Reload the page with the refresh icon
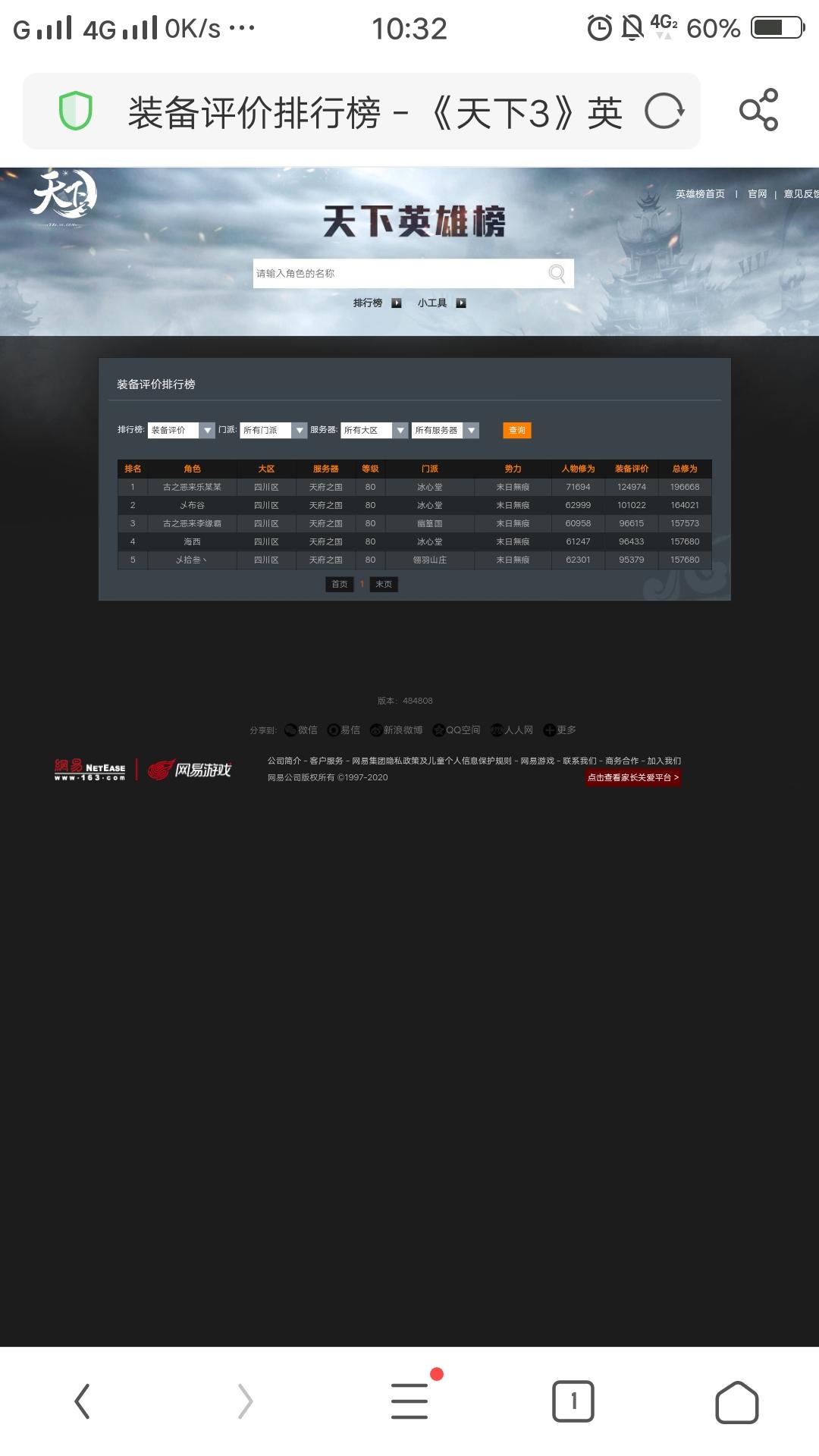819x1456 pixels. pos(664,111)
